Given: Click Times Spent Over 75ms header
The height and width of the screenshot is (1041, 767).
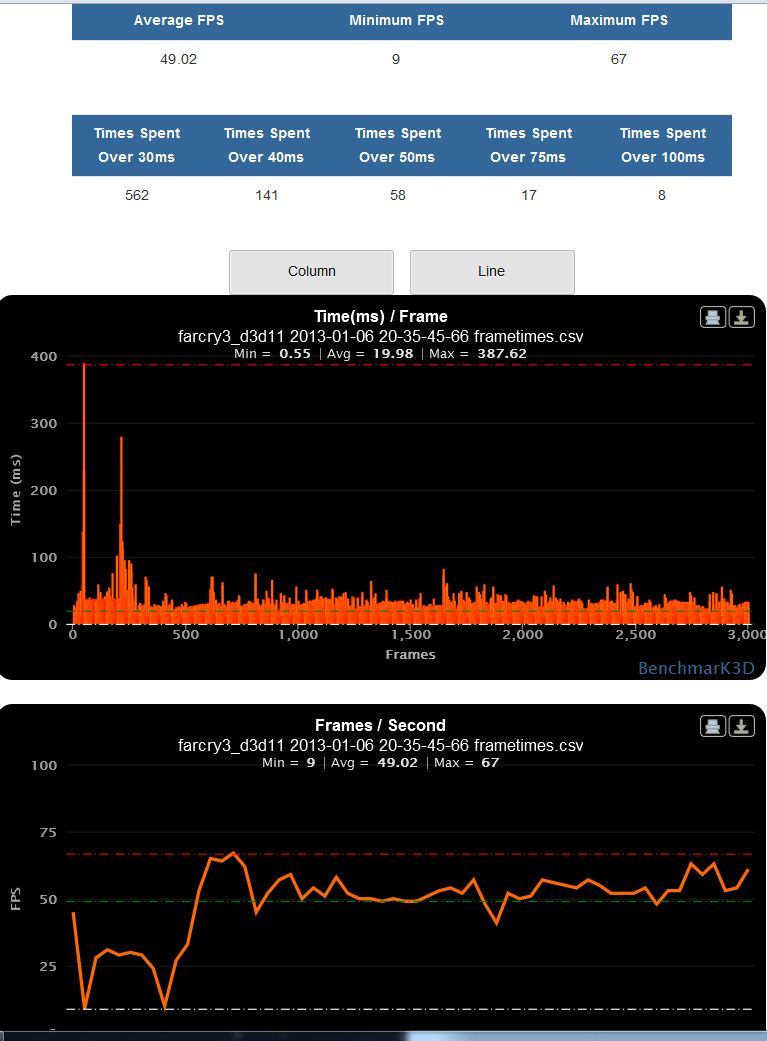Looking at the screenshot, I should 529,145.
